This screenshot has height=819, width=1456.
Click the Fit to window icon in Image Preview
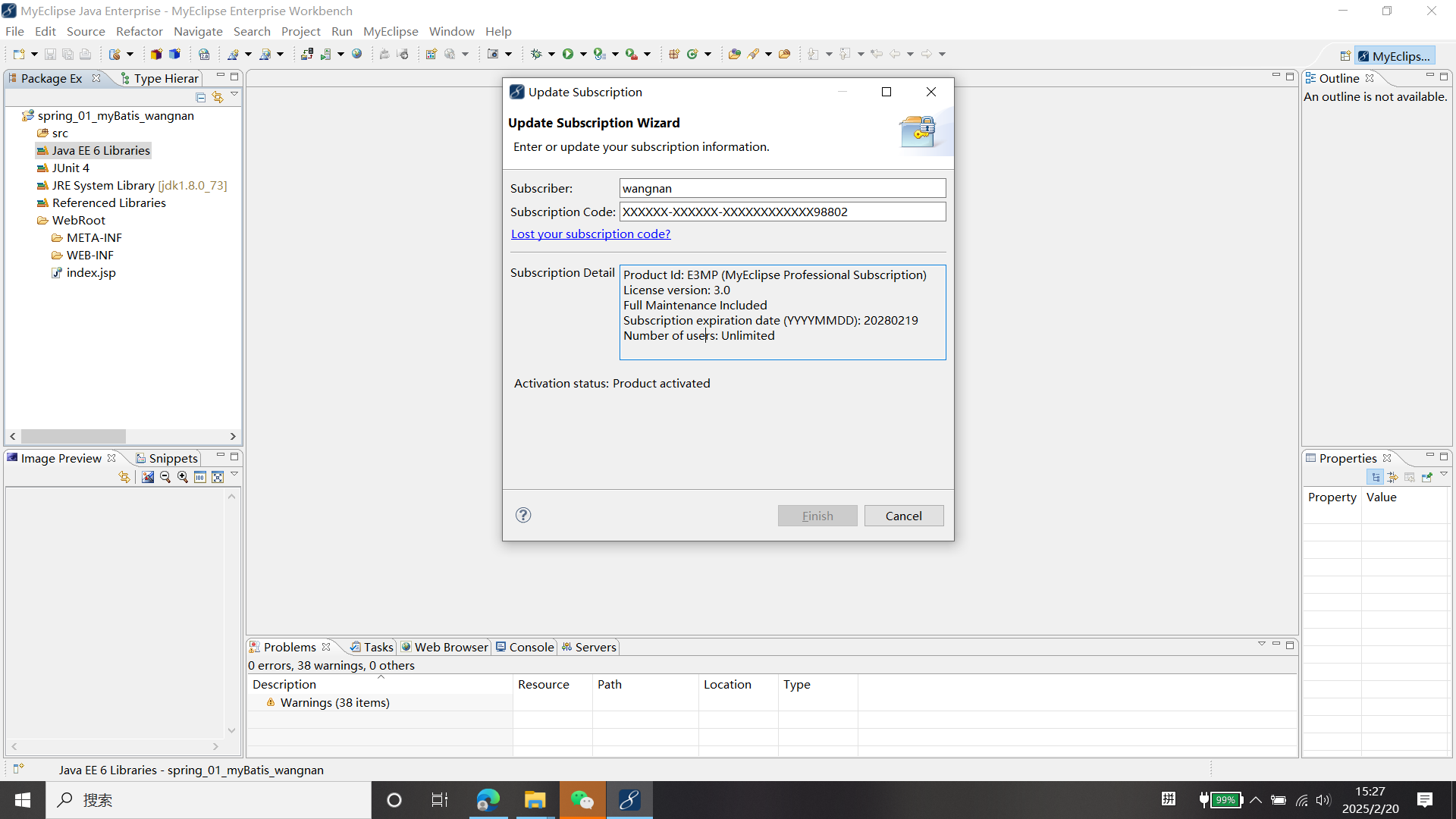[218, 477]
